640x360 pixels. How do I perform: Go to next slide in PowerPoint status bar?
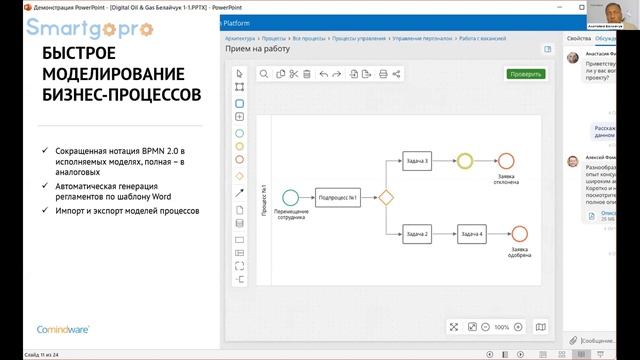click(x=520, y=354)
